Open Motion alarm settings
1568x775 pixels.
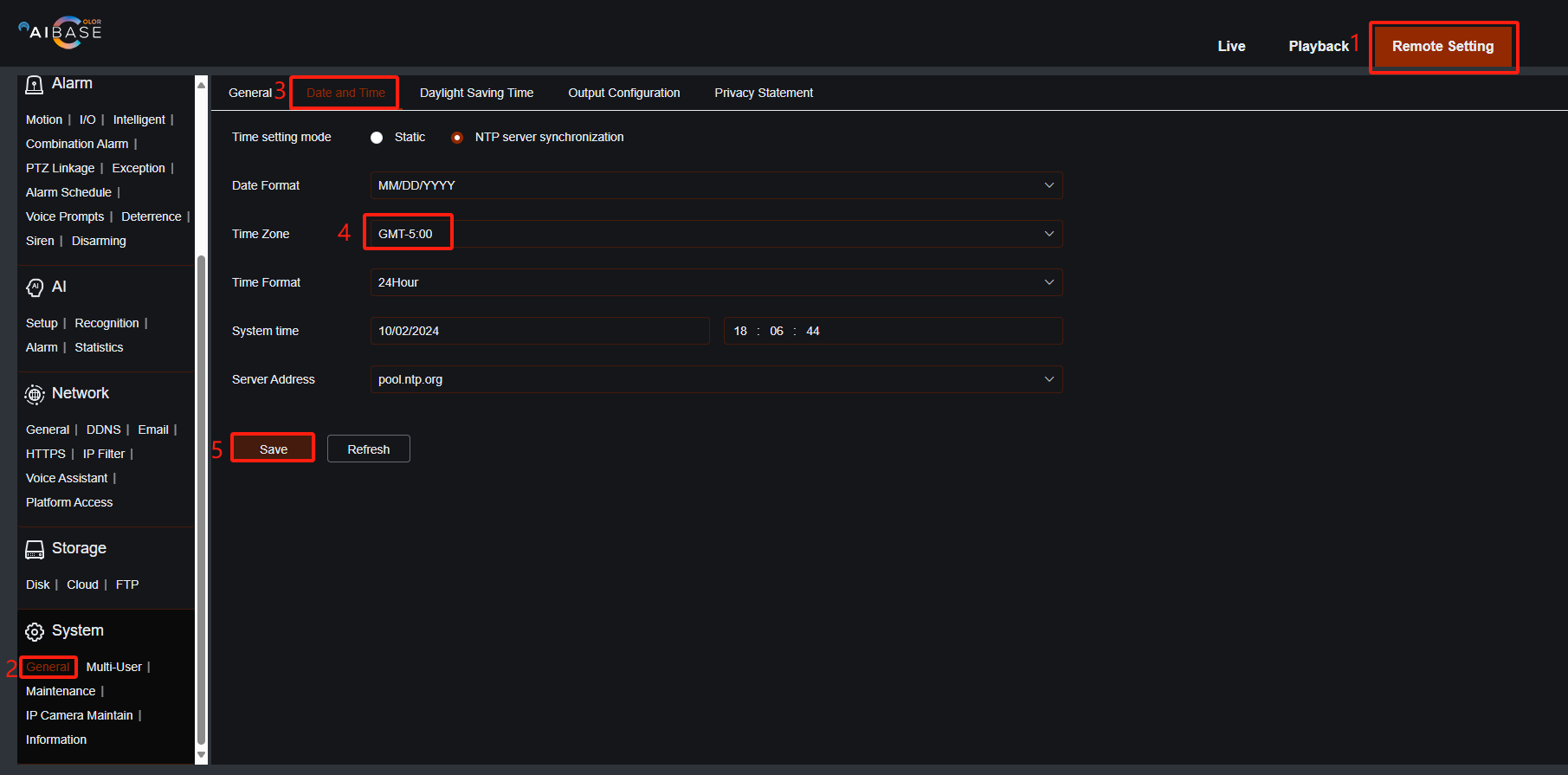click(44, 119)
